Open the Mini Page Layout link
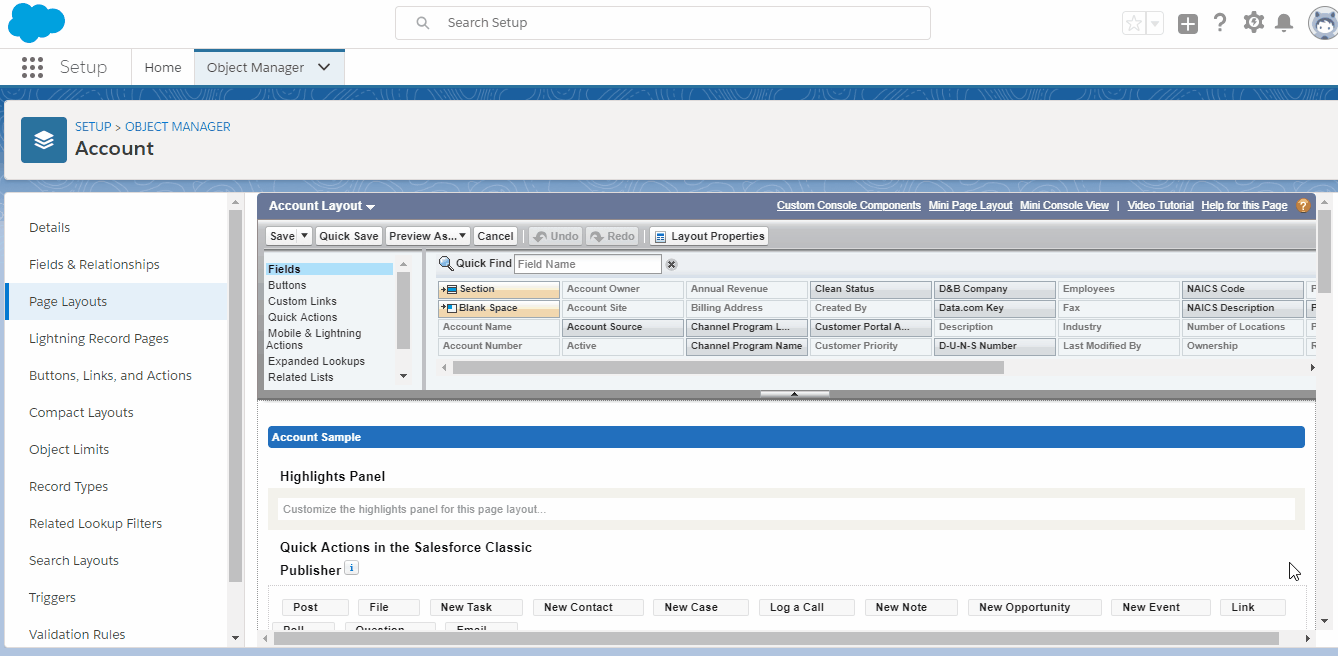This screenshot has width=1338, height=656. point(970,205)
